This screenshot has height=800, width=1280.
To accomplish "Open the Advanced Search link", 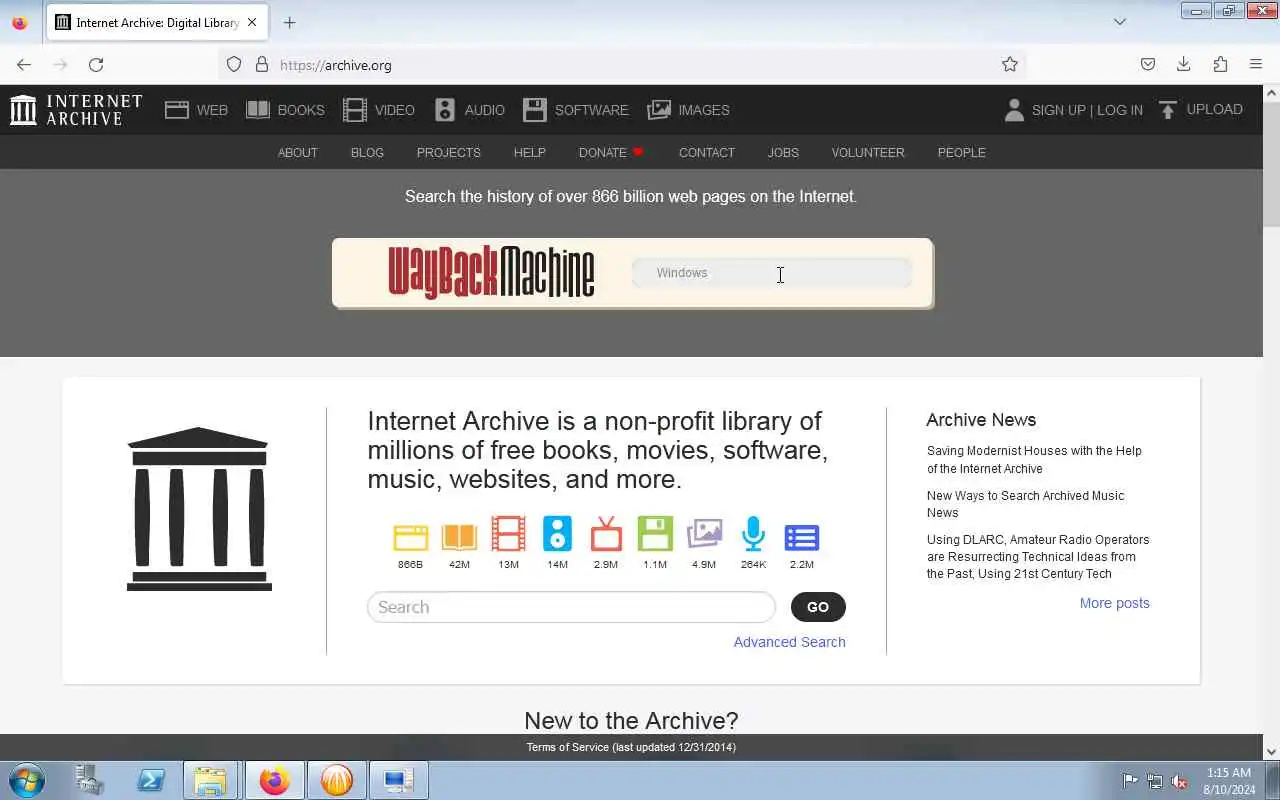I will pyautogui.click(x=790, y=642).
